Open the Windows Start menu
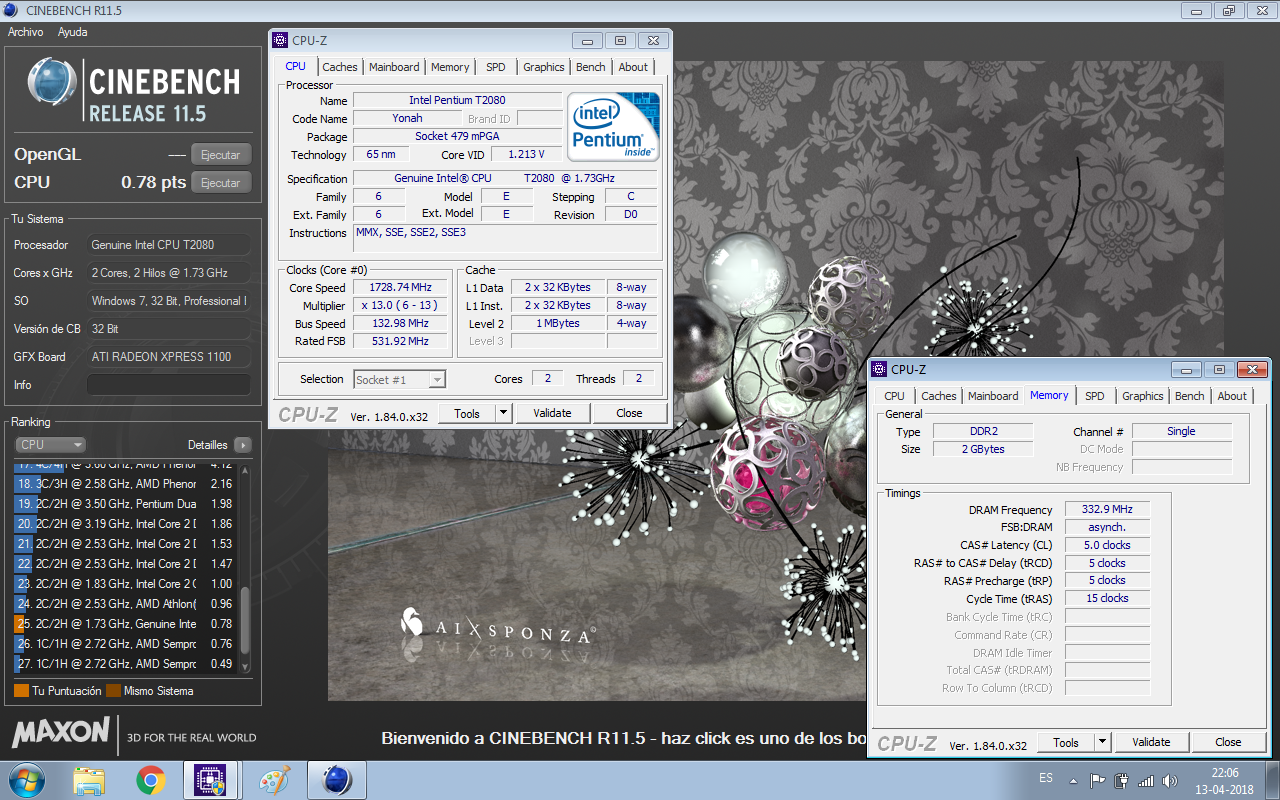 point(26,780)
